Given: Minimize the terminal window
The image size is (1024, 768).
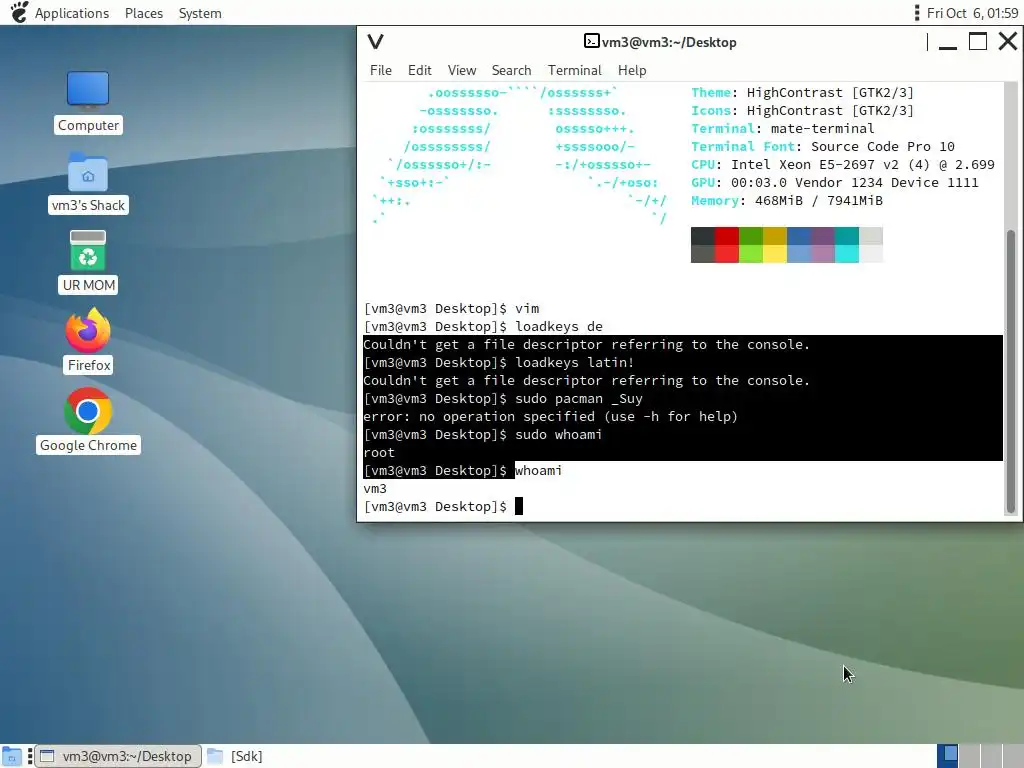Looking at the screenshot, I should (x=948, y=43).
